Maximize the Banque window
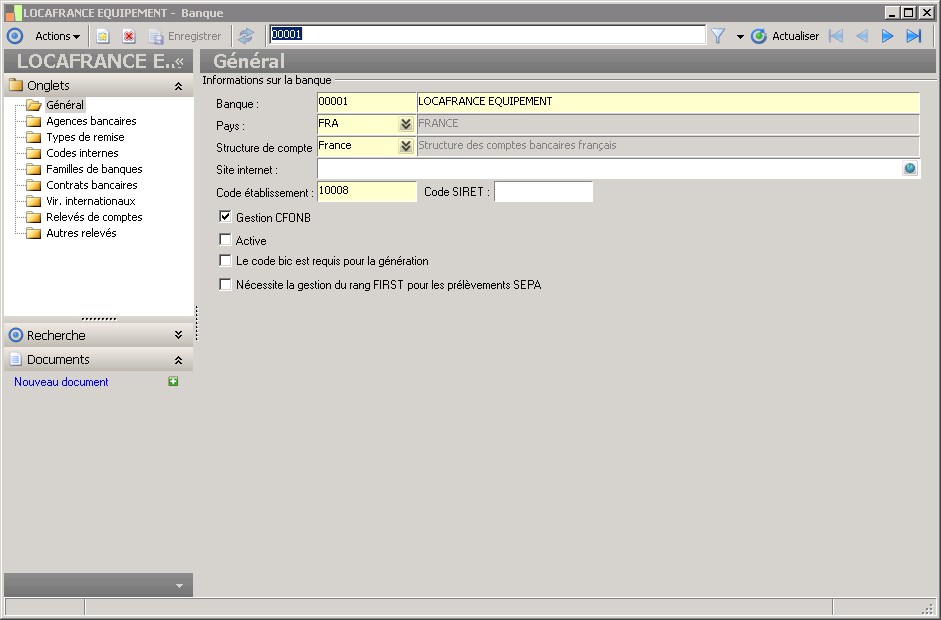The image size is (941, 620). click(x=909, y=13)
